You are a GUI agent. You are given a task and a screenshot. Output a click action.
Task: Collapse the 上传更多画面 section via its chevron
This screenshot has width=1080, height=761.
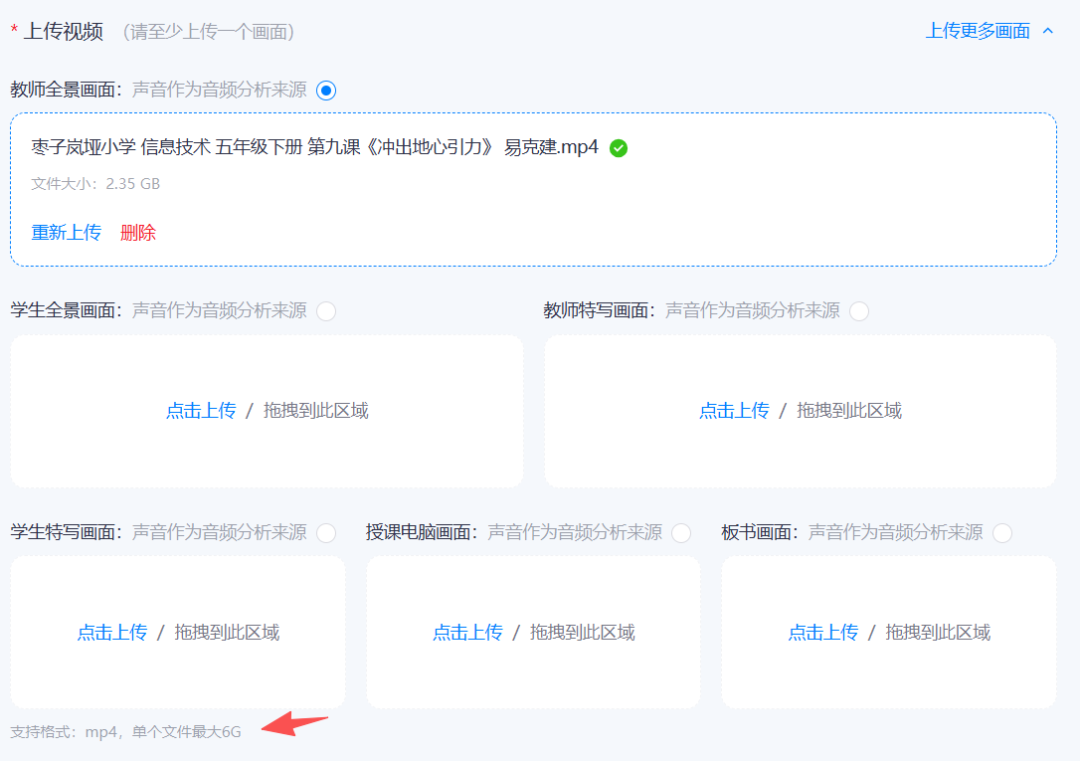1048,31
